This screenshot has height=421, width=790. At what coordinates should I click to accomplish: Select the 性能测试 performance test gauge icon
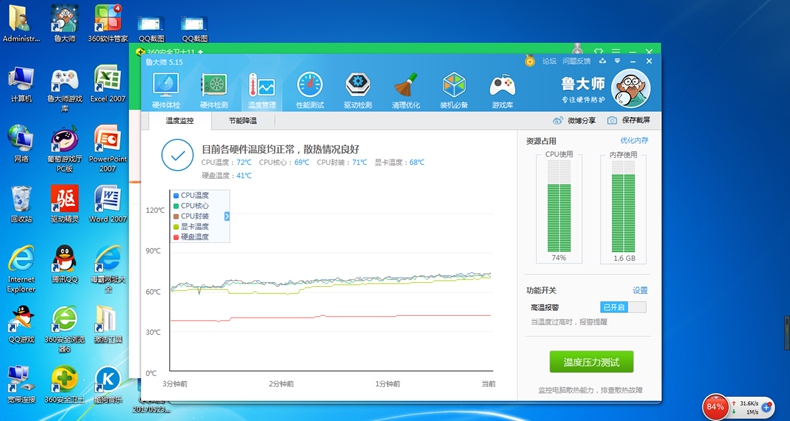point(310,87)
